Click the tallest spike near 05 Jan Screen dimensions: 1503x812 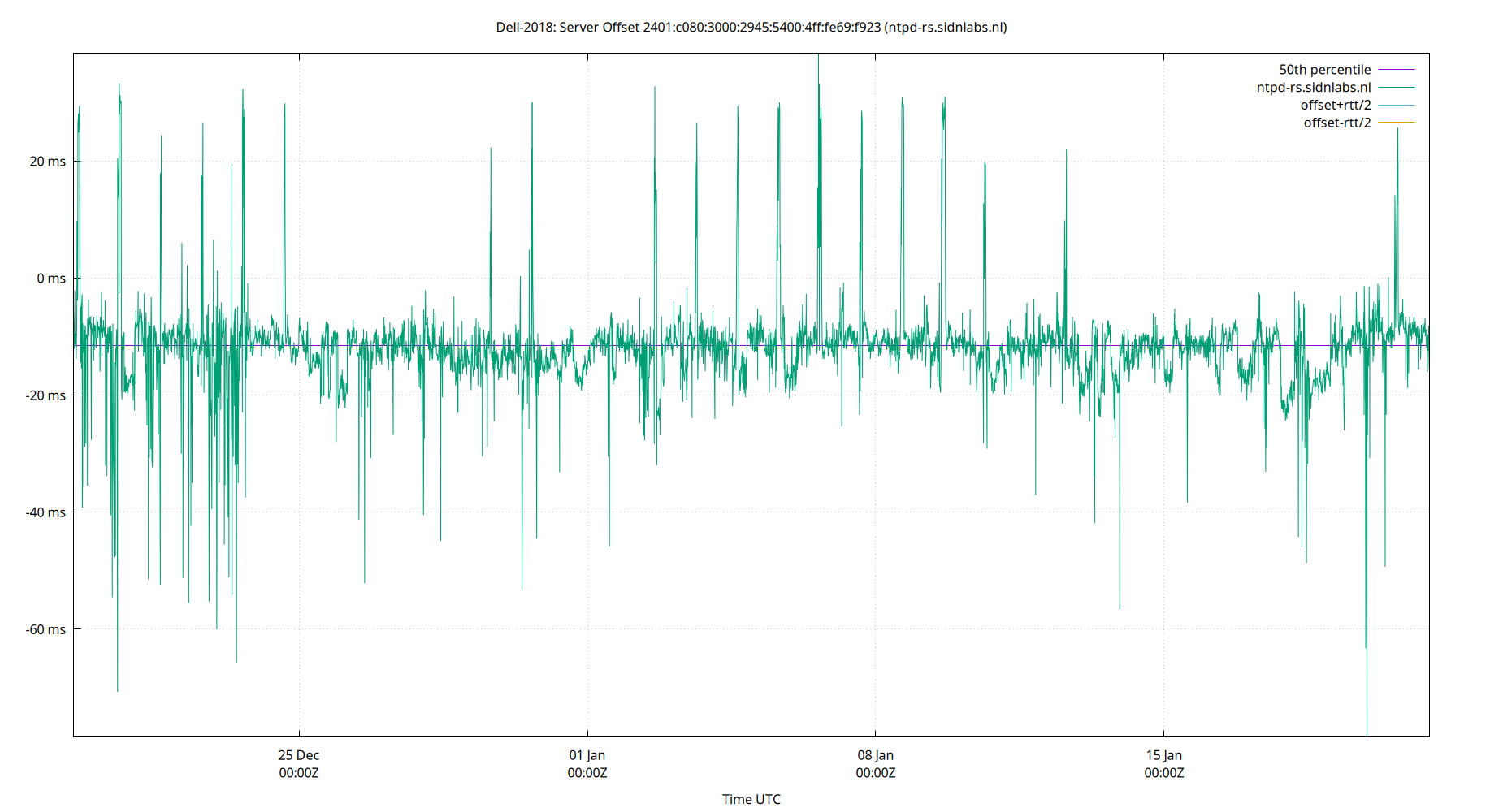(818, 81)
